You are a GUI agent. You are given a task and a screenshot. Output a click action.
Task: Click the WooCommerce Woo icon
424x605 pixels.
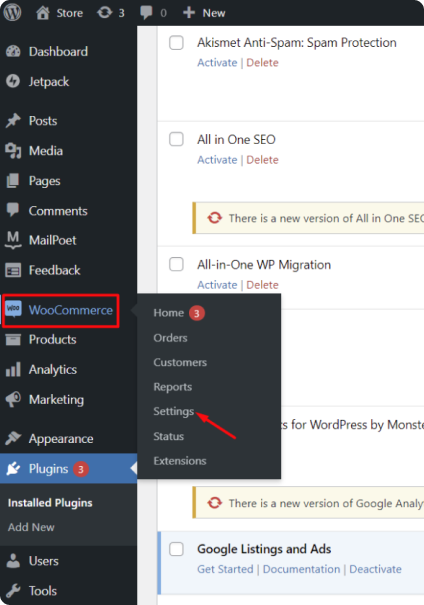14,309
